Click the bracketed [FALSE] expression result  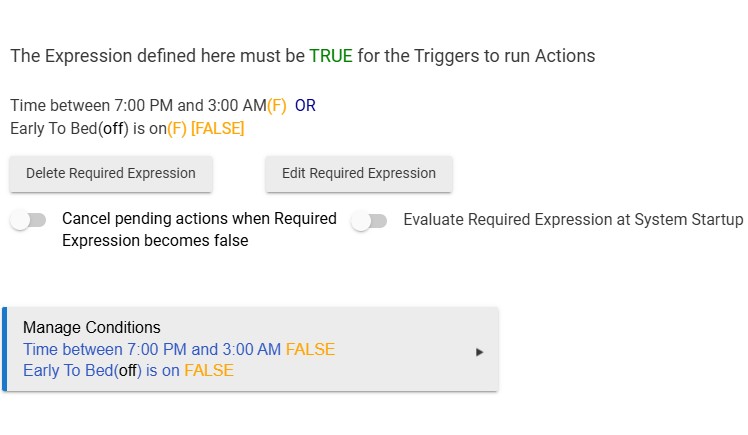[x=218, y=128]
